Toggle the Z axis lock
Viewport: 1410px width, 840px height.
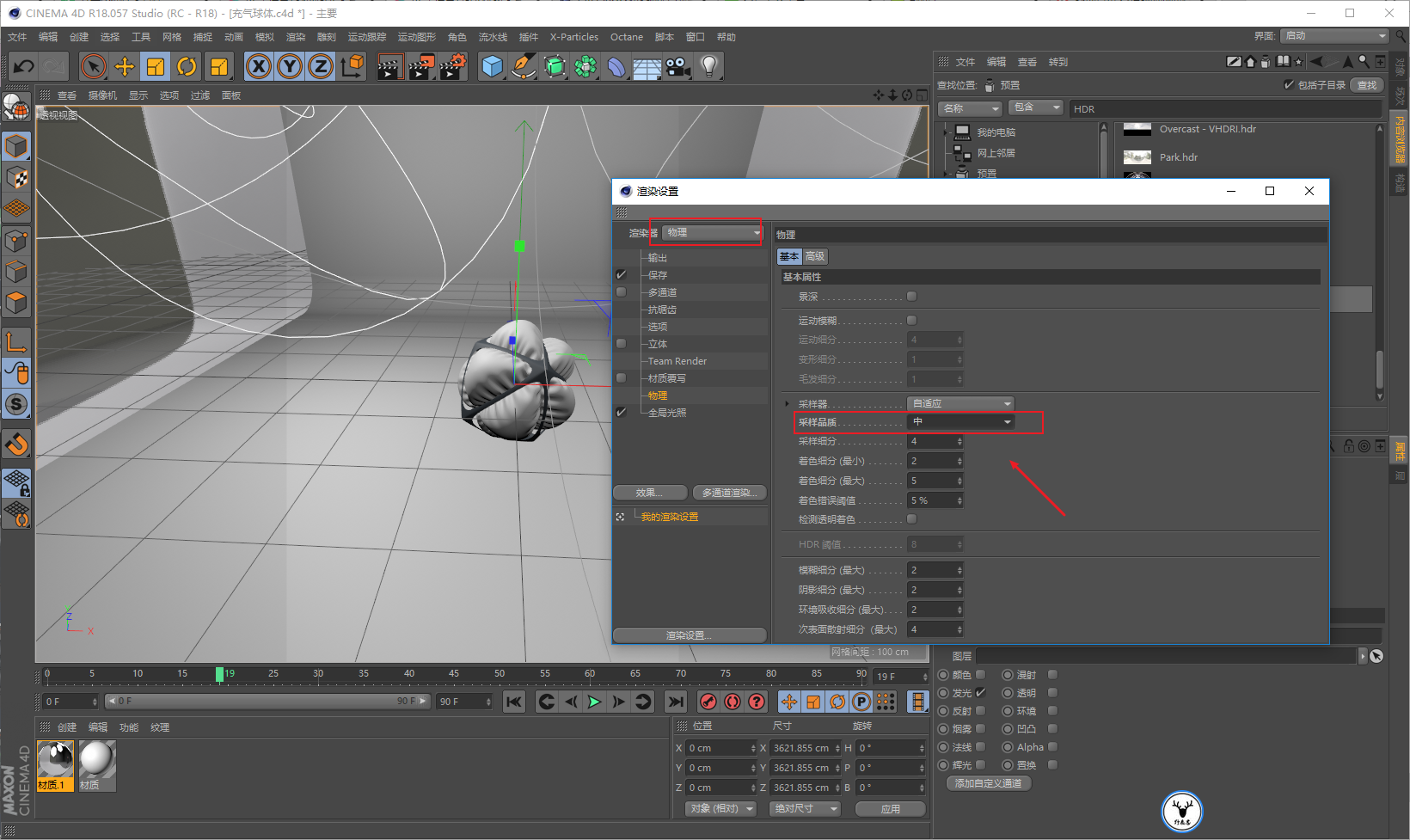[321, 66]
